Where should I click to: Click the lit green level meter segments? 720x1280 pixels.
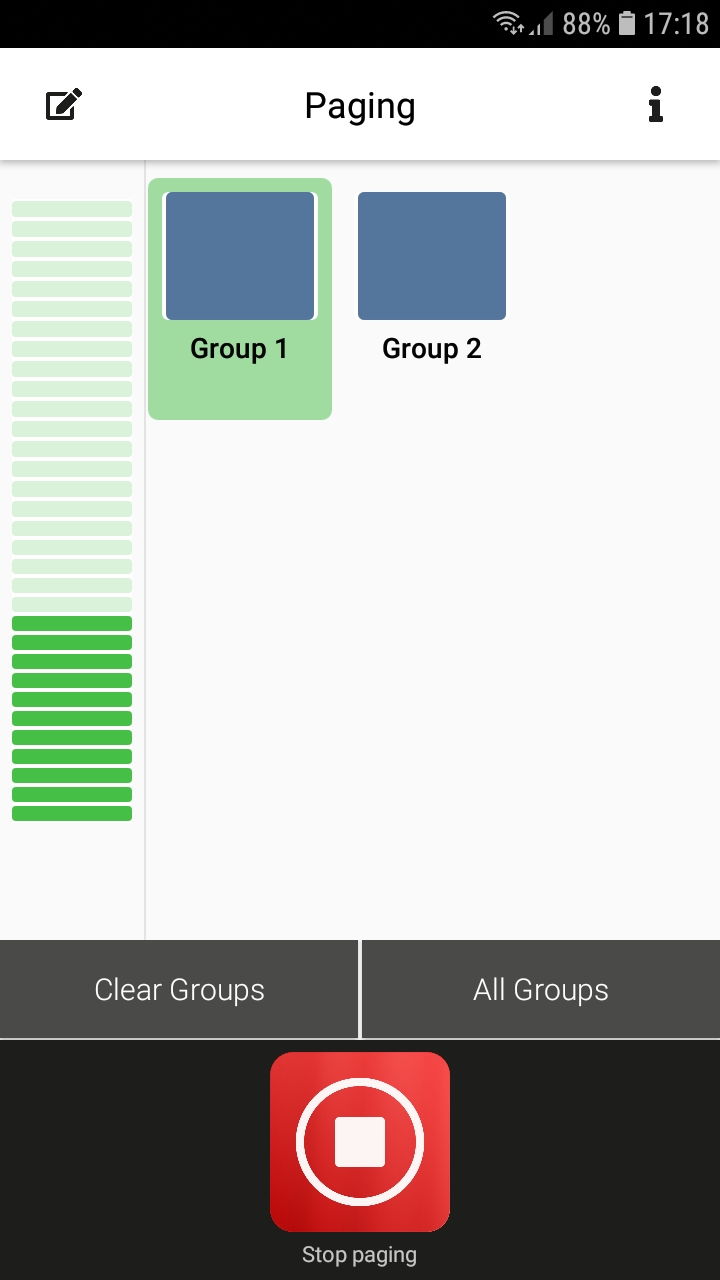pyautogui.click(x=72, y=718)
